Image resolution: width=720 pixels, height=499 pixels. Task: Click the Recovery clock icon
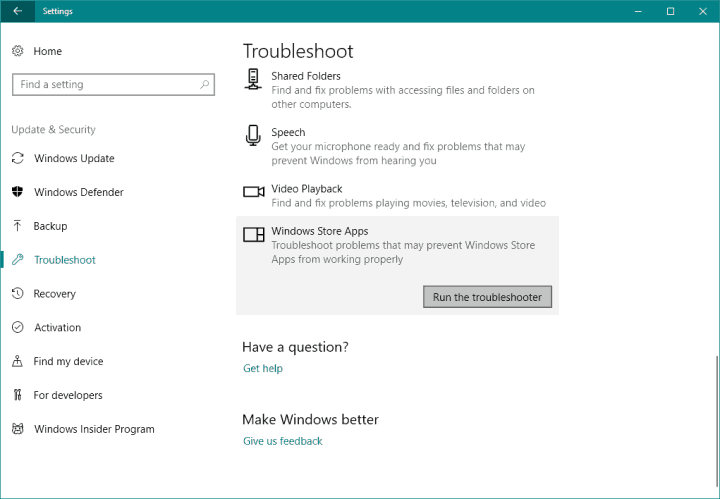tap(17, 293)
